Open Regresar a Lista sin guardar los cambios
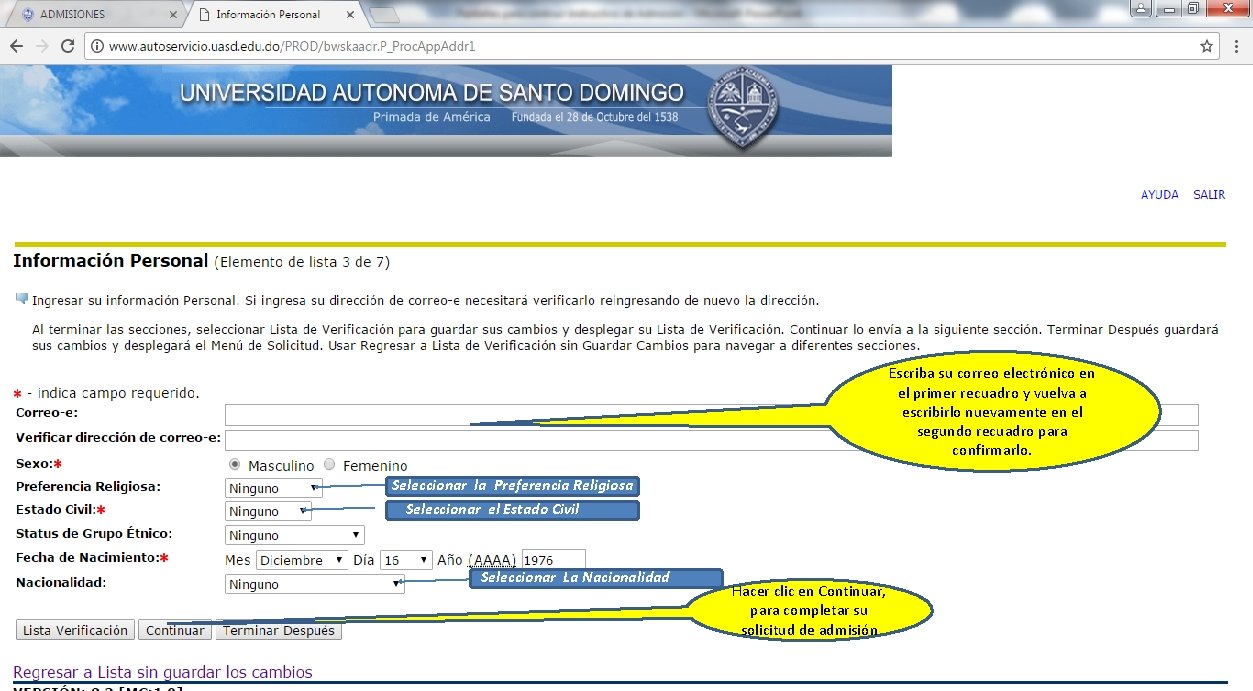Image resolution: width=1253 pixels, height=691 pixels. click(x=163, y=672)
